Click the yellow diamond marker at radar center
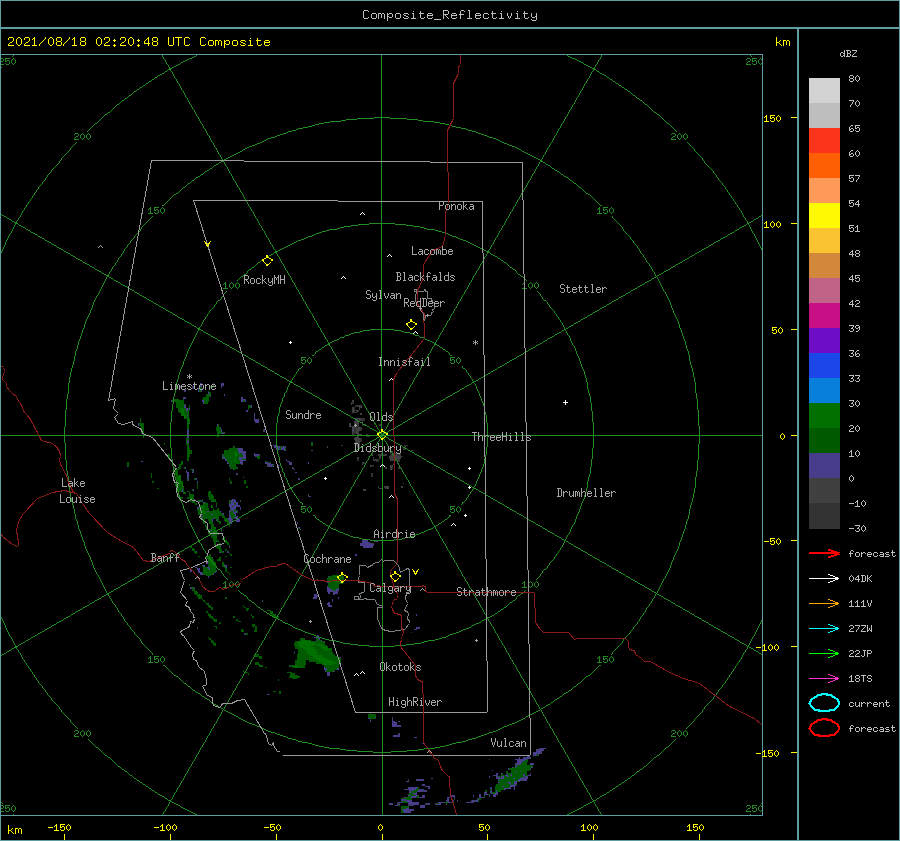Image resolution: width=900 pixels, height=841 pixels. [382, 435]
